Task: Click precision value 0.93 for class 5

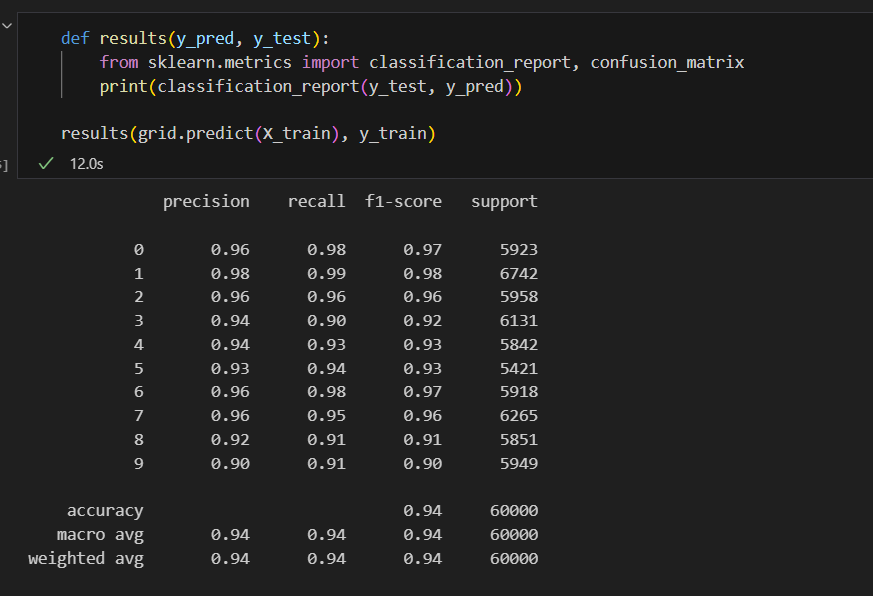Action: point(230,369)
